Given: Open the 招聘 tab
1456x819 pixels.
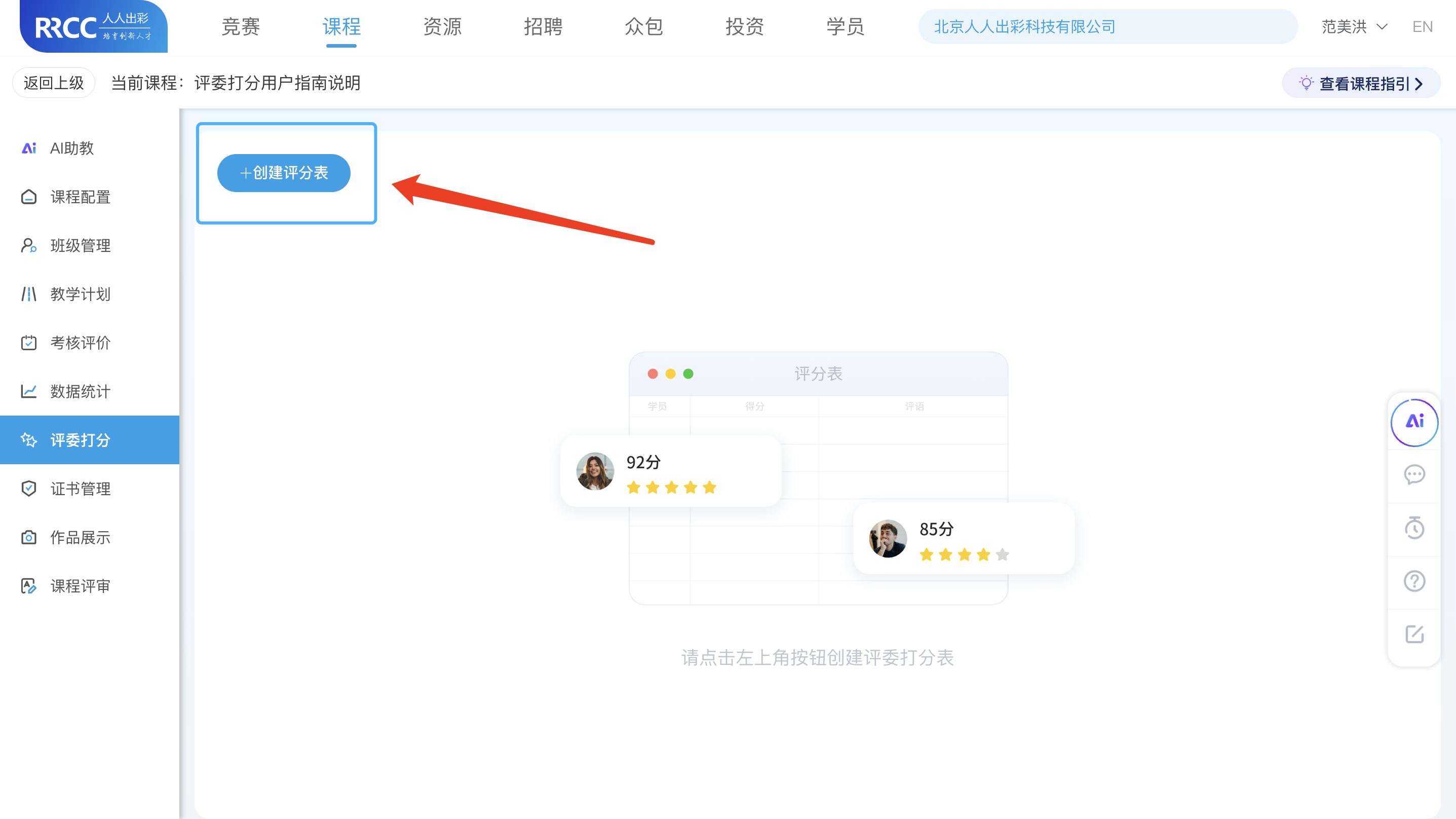Looking at the screenshot, I should (543, 26).
